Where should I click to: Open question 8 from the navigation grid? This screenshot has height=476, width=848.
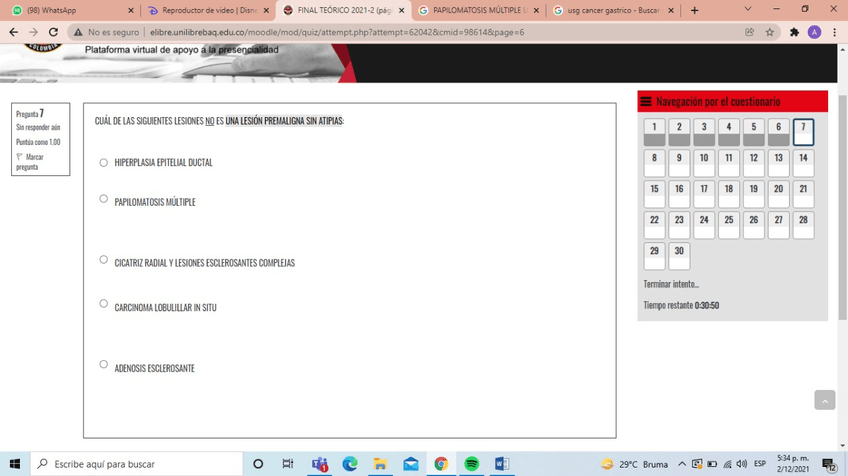(654, 163)
